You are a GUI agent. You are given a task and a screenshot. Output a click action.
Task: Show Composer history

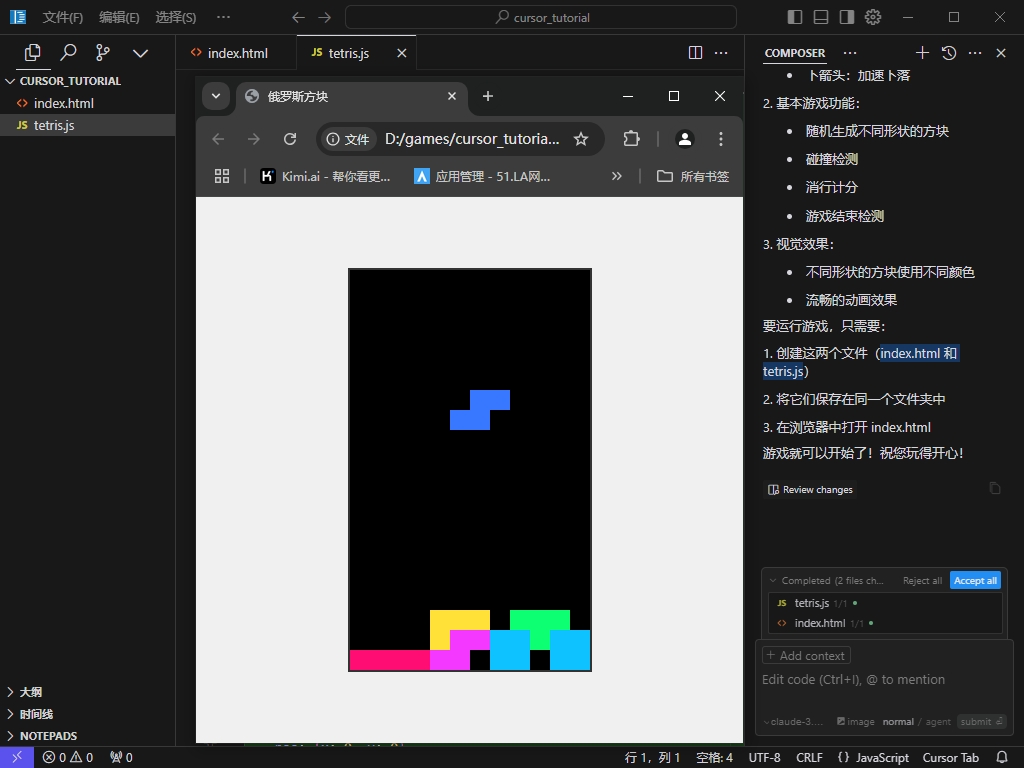pyautogui.click(x=949, y=53)
